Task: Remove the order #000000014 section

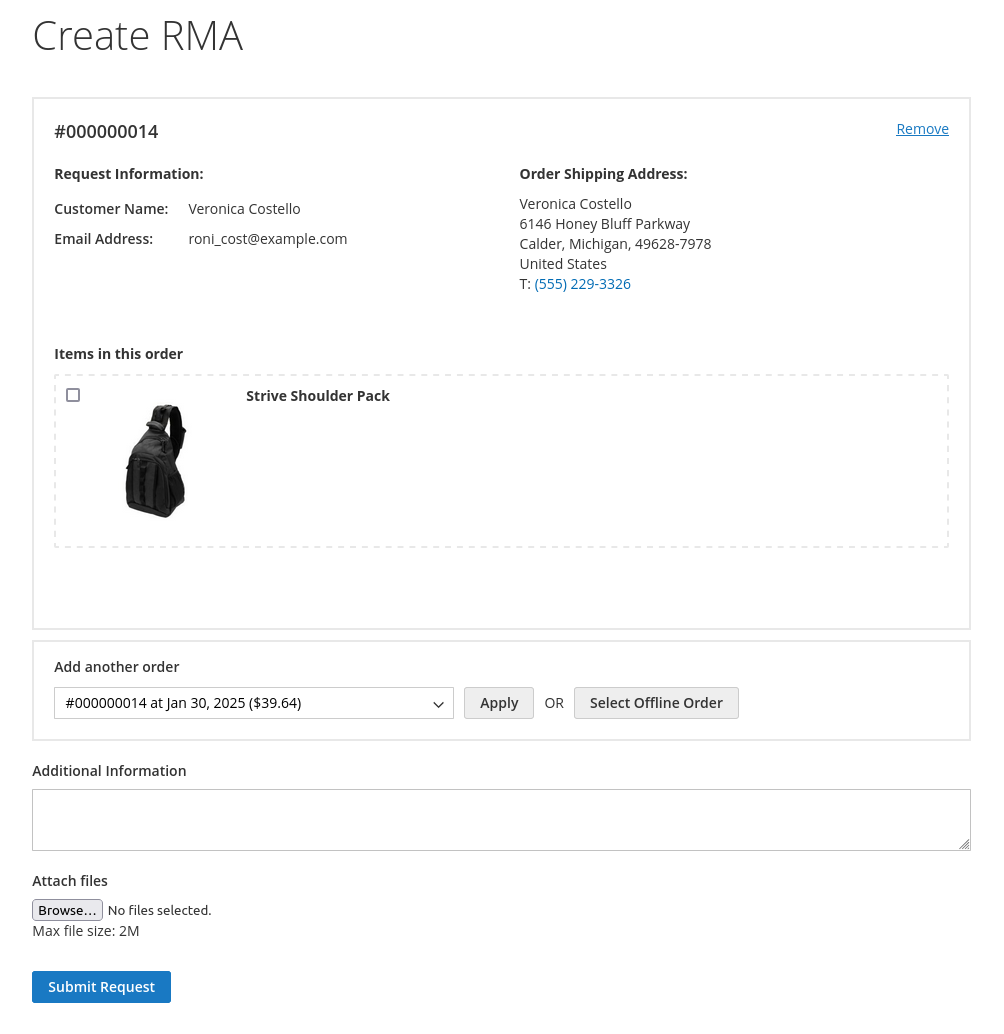Action: 921,128
